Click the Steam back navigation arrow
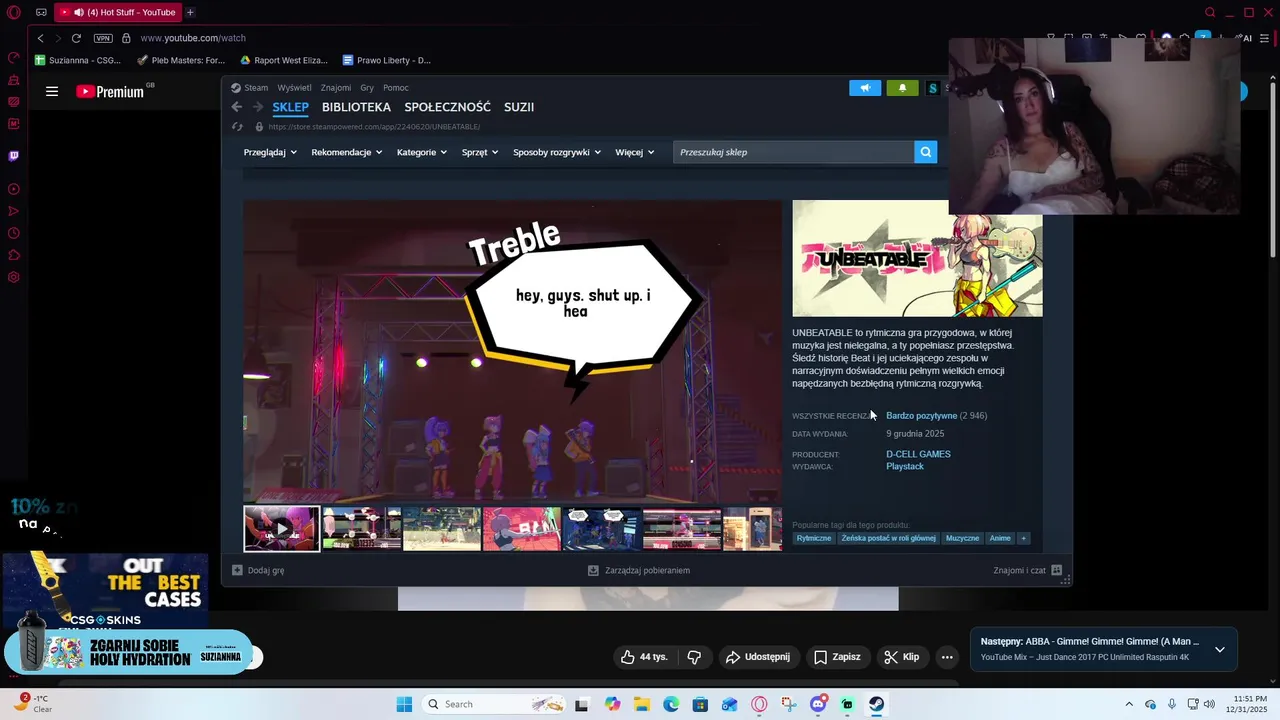 tap(237, 107)
